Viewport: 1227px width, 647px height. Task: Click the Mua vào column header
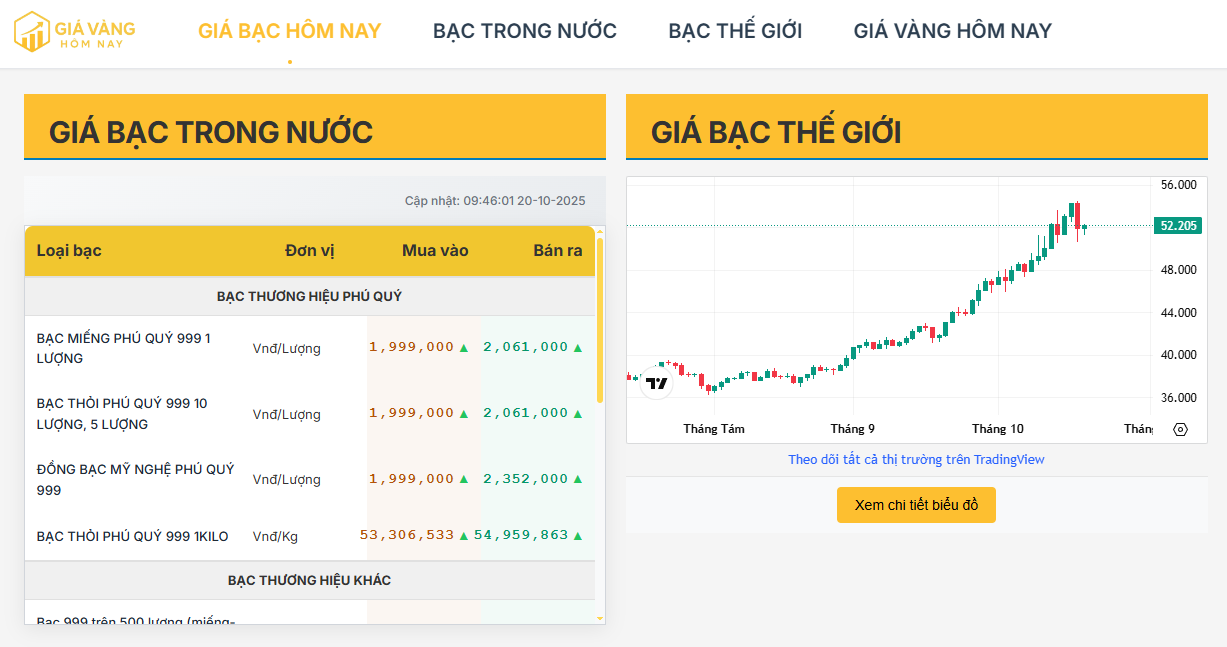[435, 251]
